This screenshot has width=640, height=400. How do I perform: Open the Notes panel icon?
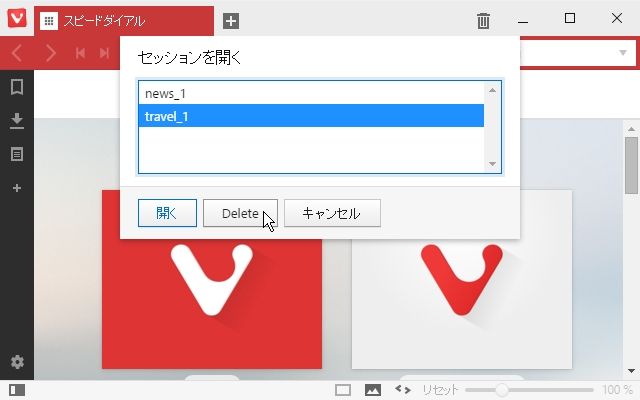click(x=17, y=154)
